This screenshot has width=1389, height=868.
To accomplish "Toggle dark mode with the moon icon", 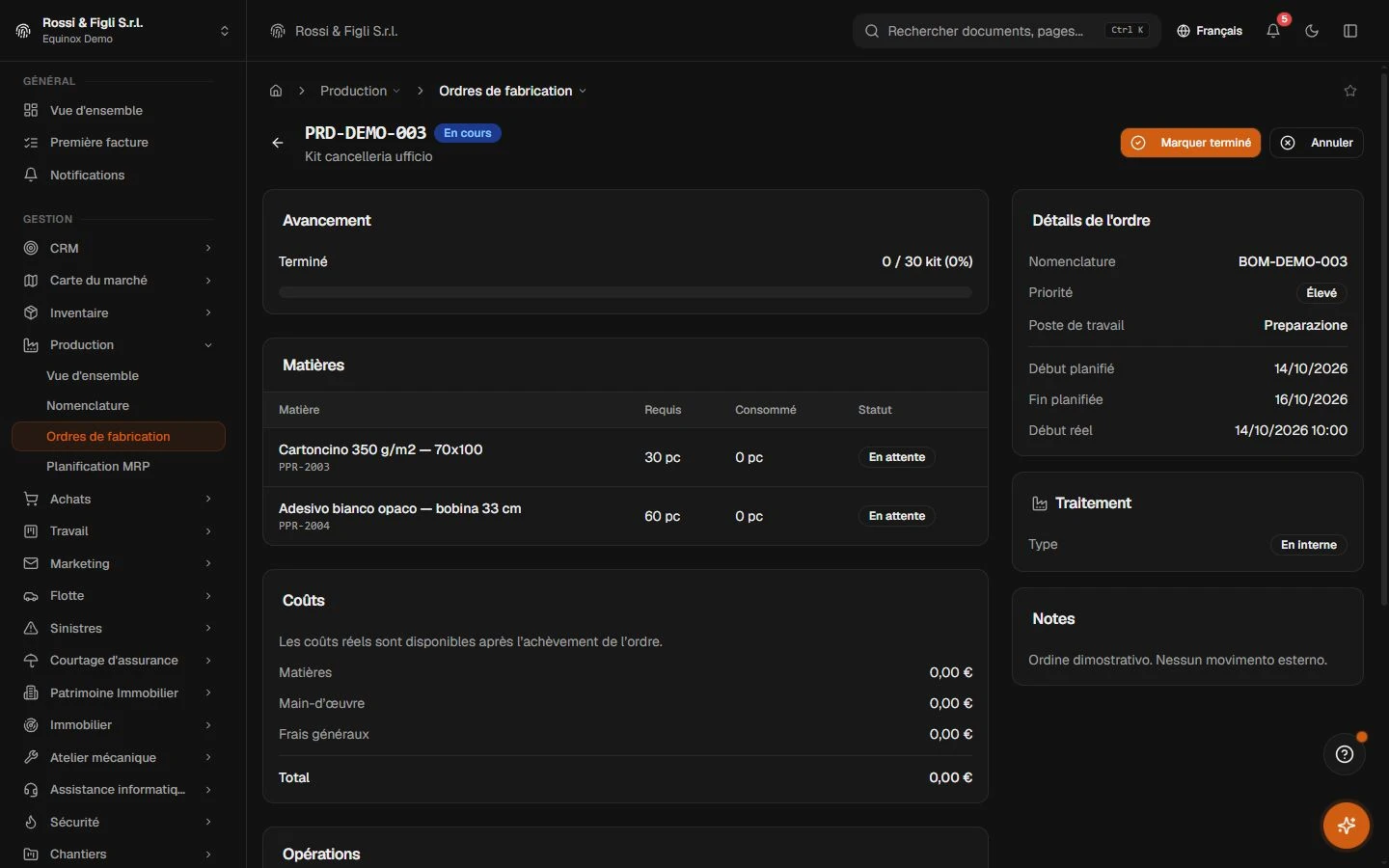I will (x=1312, y=31).
